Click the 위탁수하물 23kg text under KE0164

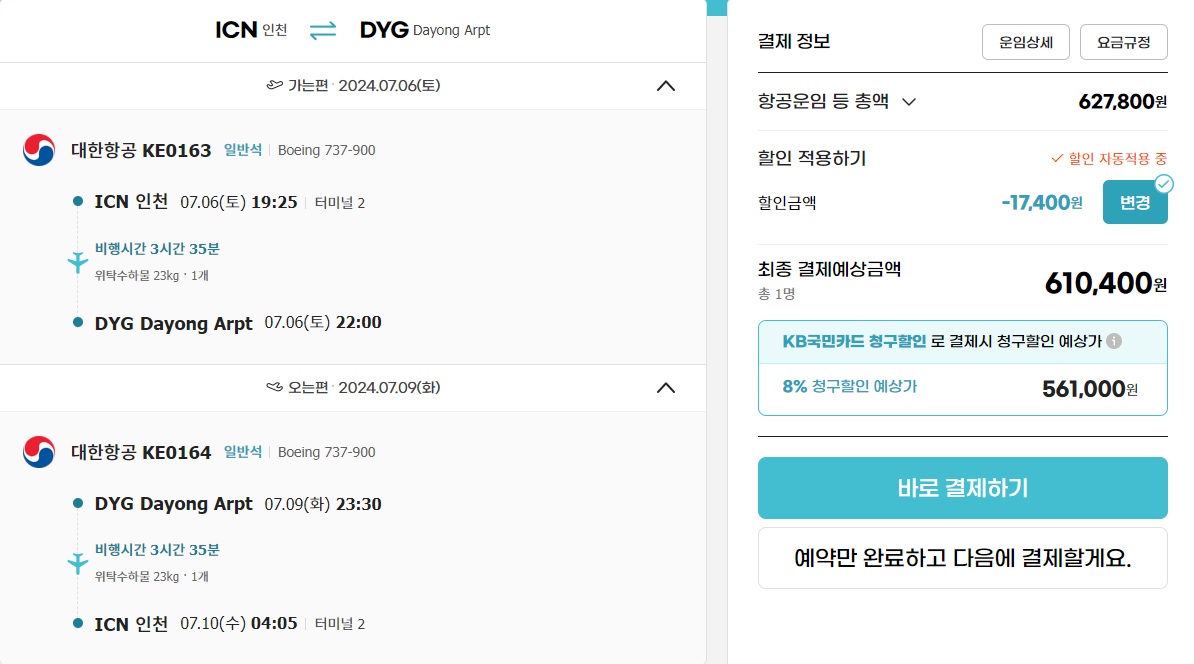152,576
